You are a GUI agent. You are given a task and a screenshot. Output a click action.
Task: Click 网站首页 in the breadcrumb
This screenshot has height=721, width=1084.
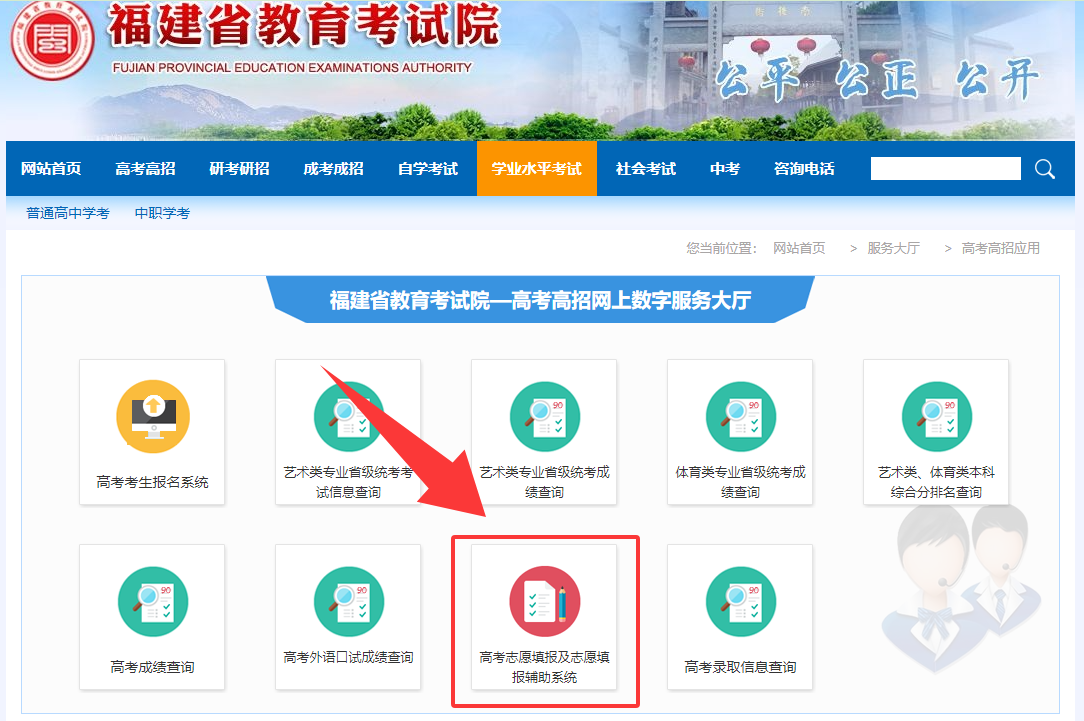click(799, 248)
